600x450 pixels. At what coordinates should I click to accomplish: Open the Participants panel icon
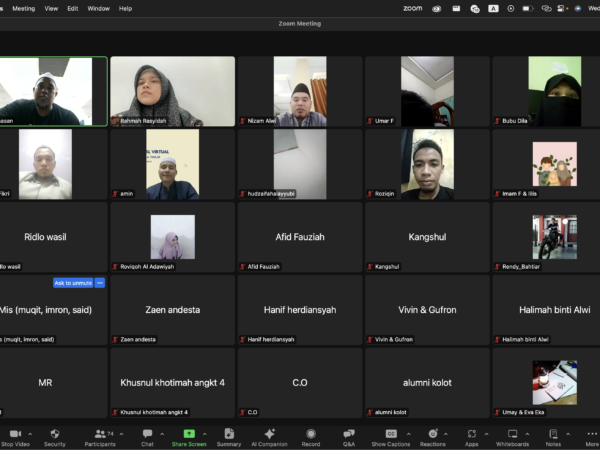click(100, 434)
